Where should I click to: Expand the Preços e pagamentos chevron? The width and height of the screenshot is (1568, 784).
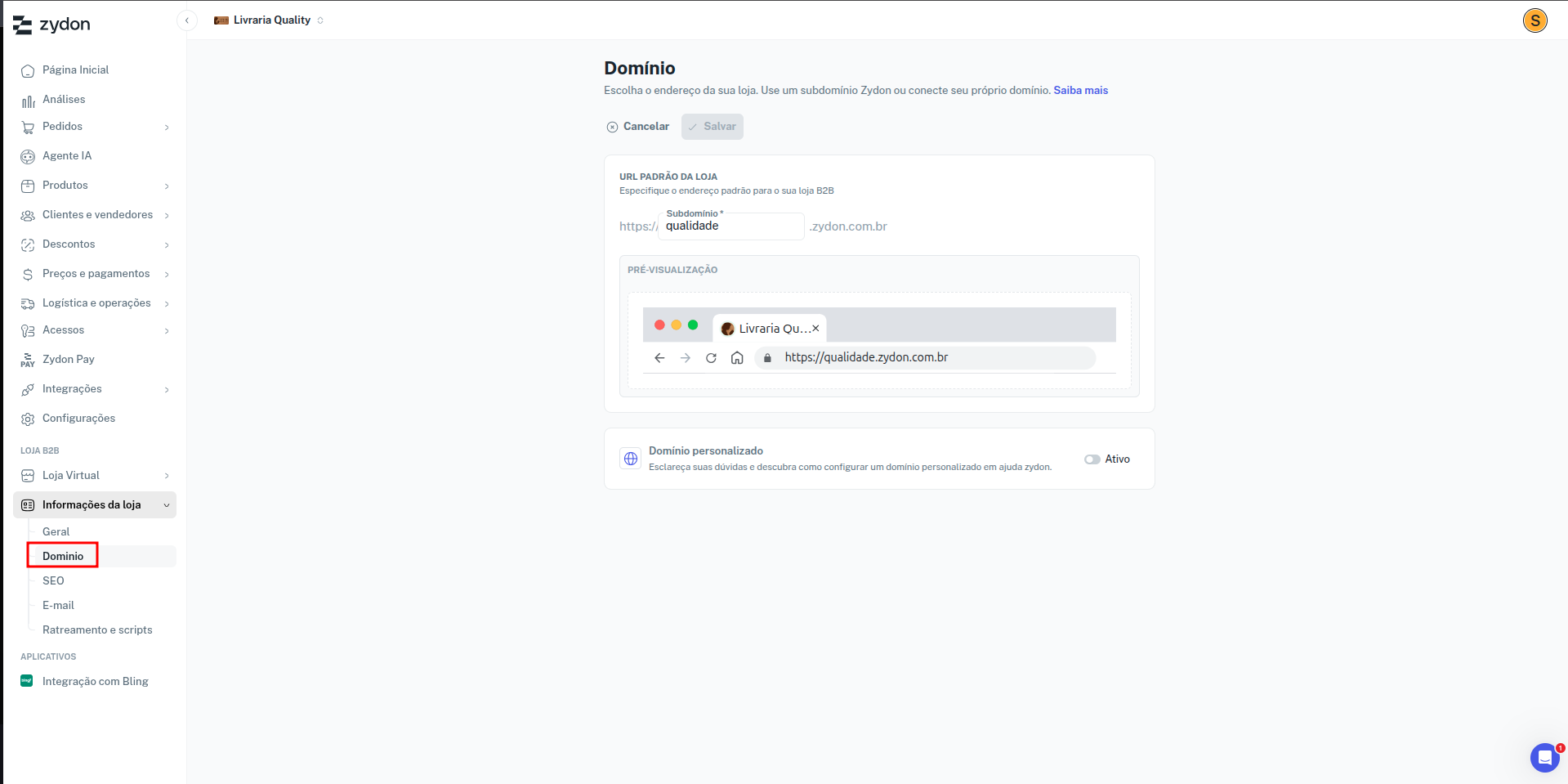(167, 275)
